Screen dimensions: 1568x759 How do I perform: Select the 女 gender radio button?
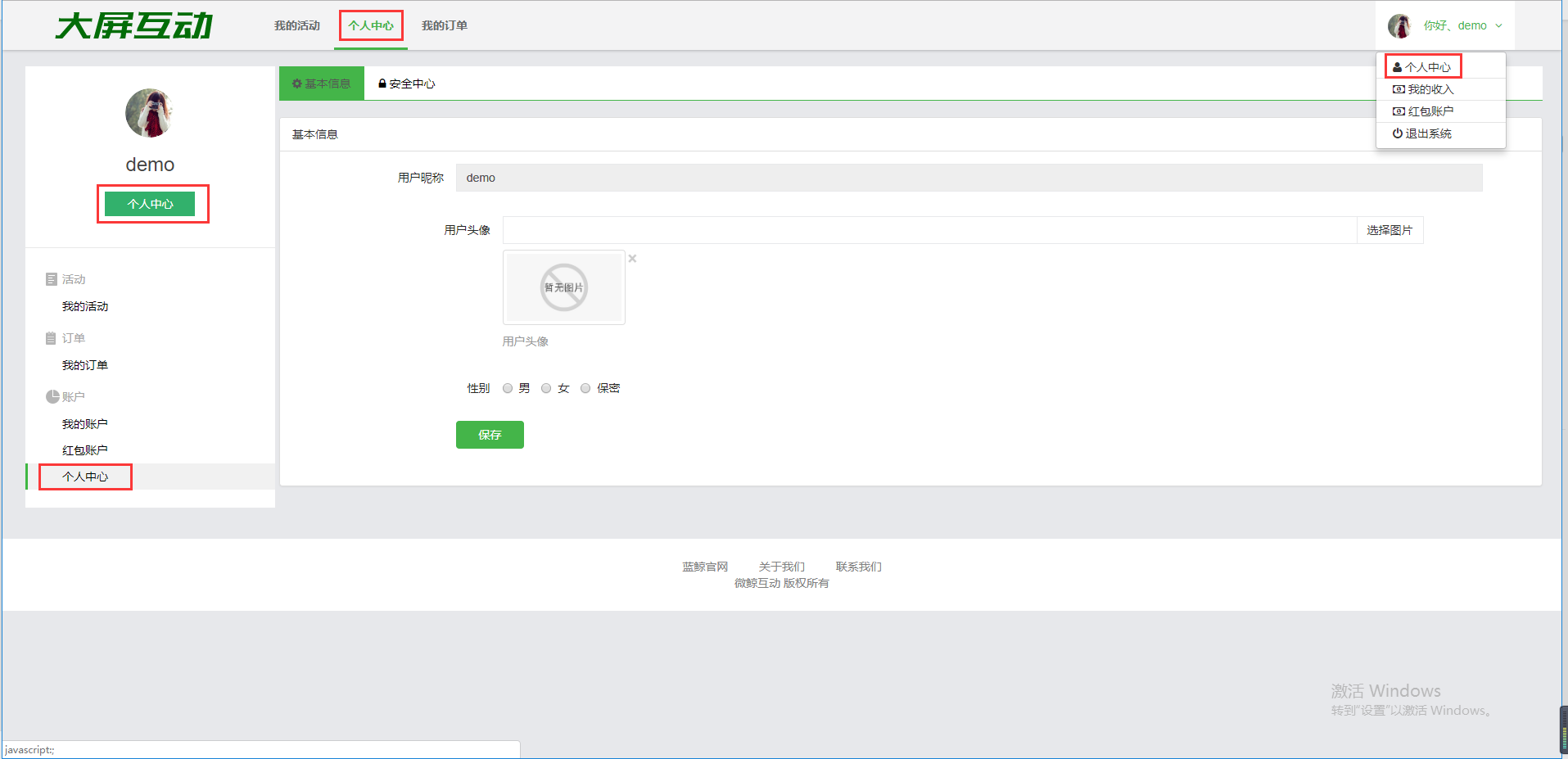coord(546,388)
